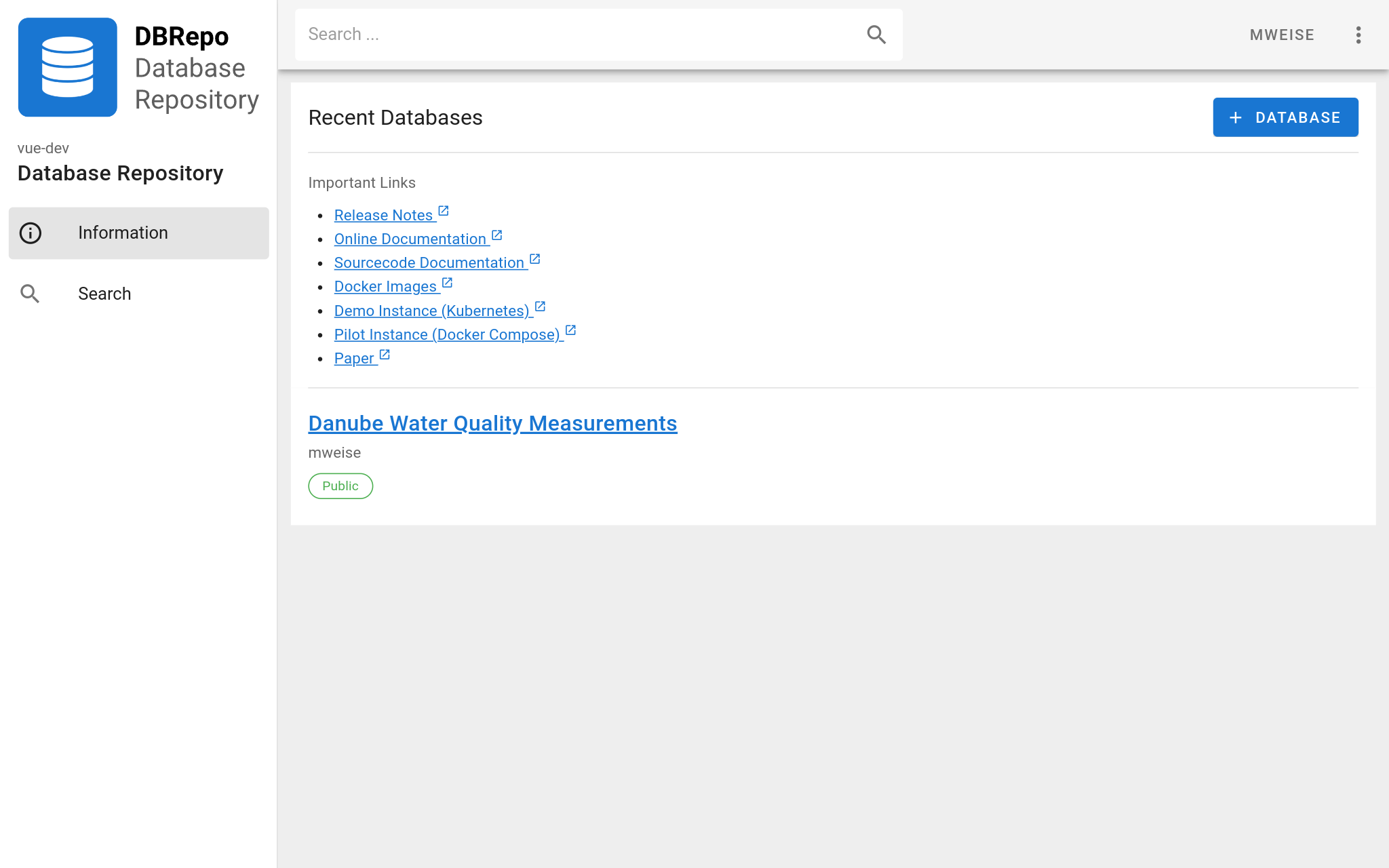Viewport: 1389px width, 868px height.
Task: Click external link icon beside Pilot Instance
Action: point(571,330)
